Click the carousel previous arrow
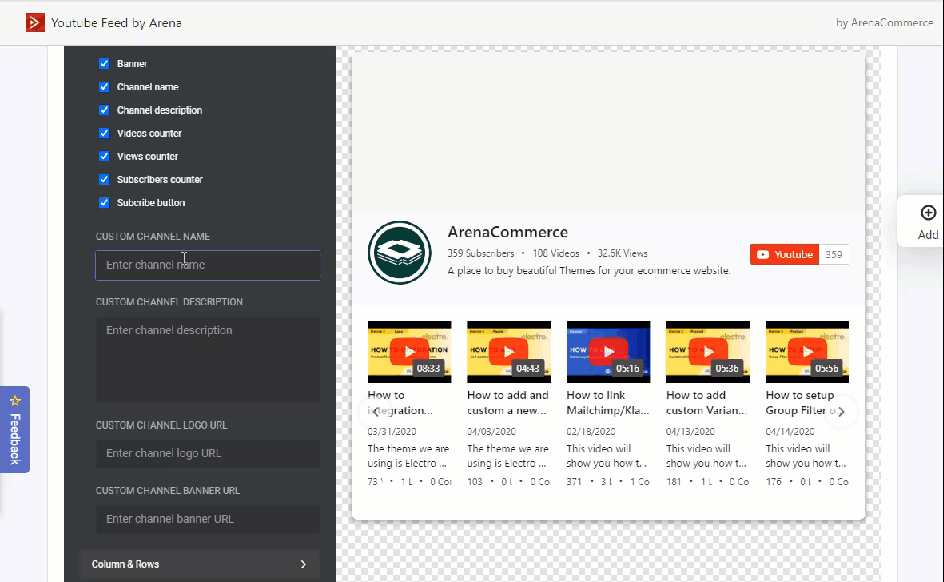The image size is (944, 582). point(375,412)
